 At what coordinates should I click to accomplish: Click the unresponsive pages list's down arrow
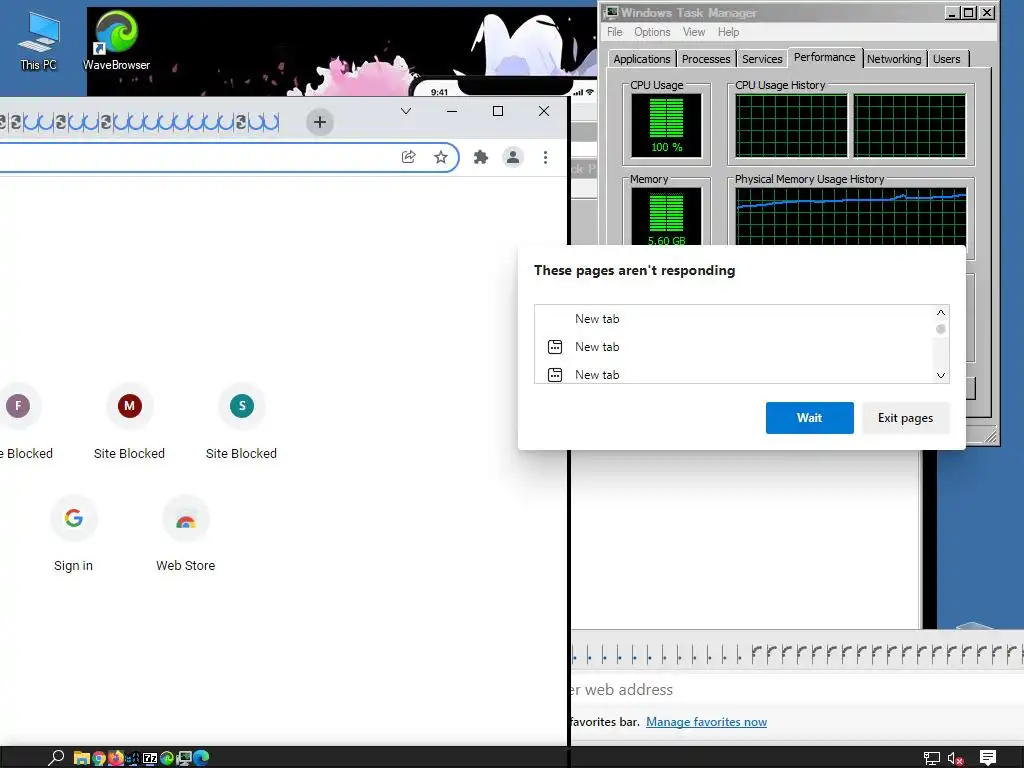coord(940,376)
